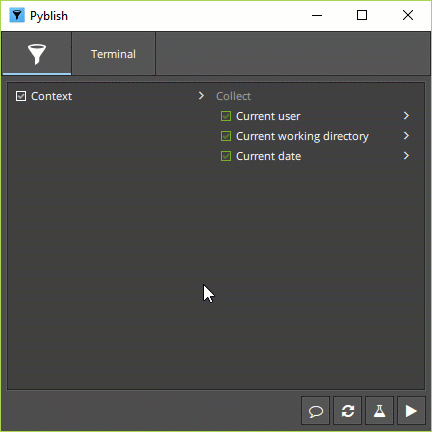Run validation with the flask icon
Image resolution: width=432 pixels, height=432 pixels.
379,411
